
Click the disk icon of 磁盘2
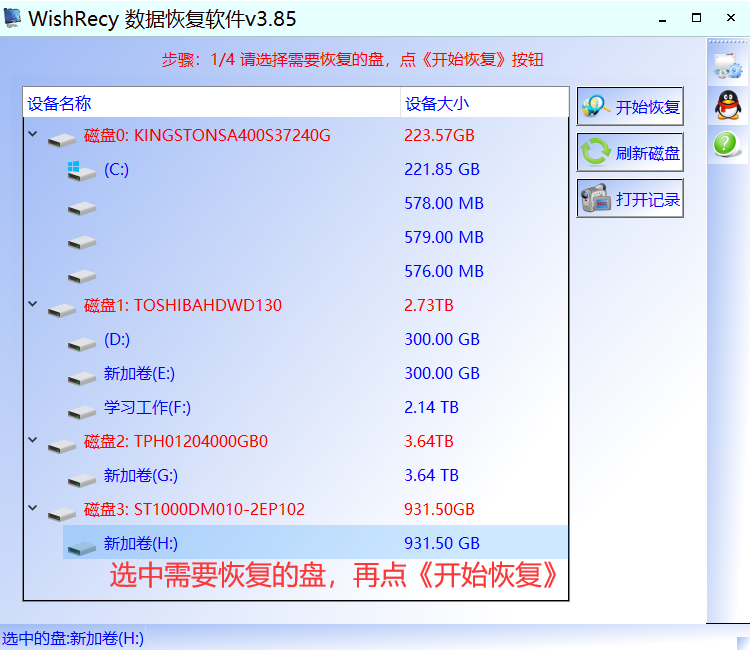click(x=62, y=446)
